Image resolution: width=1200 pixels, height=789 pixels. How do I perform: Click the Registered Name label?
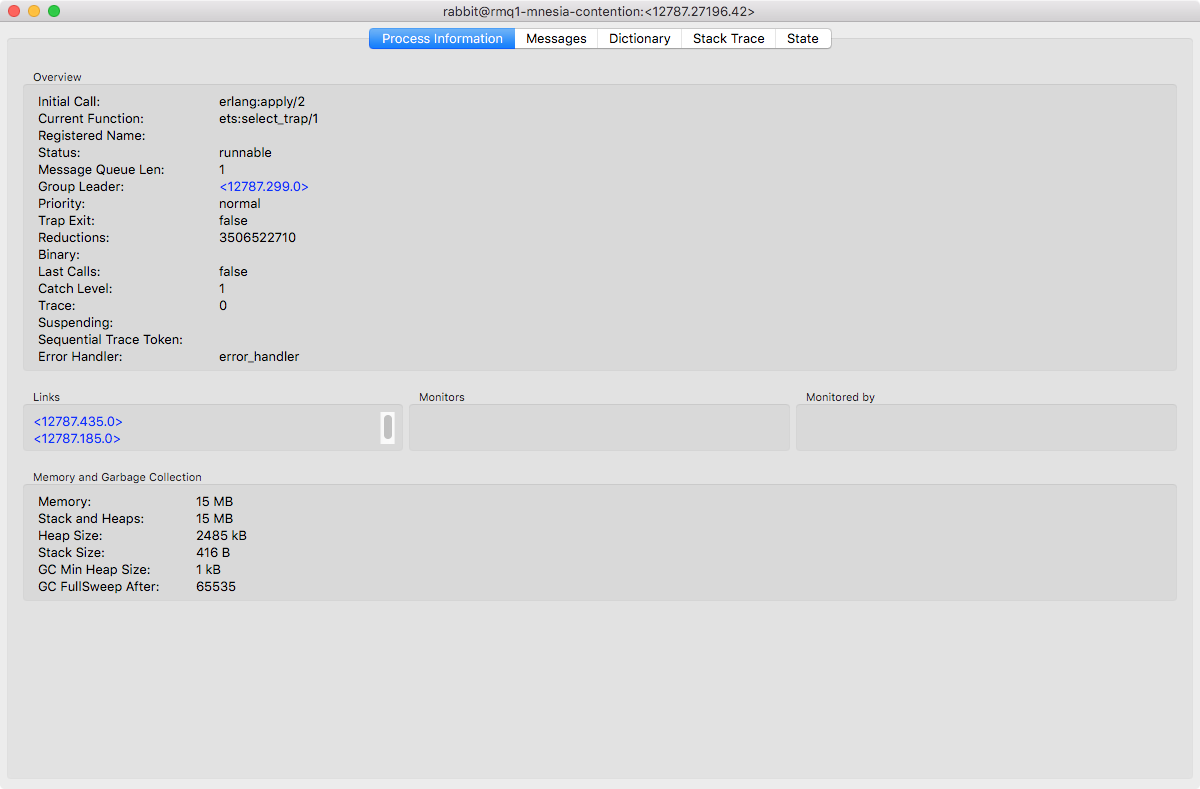92,136
